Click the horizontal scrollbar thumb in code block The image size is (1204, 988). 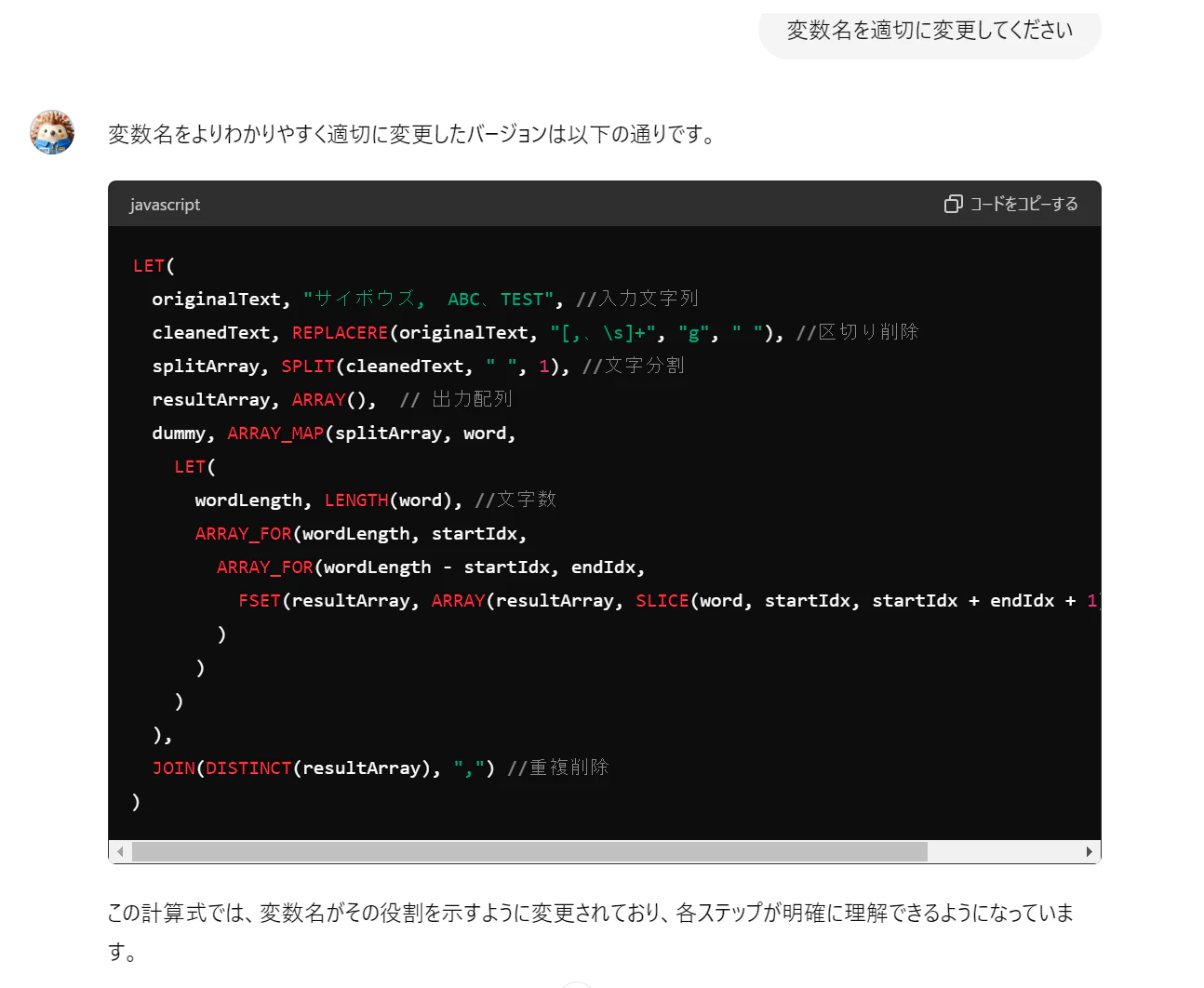pyautogui.click(x=529, y=851)
